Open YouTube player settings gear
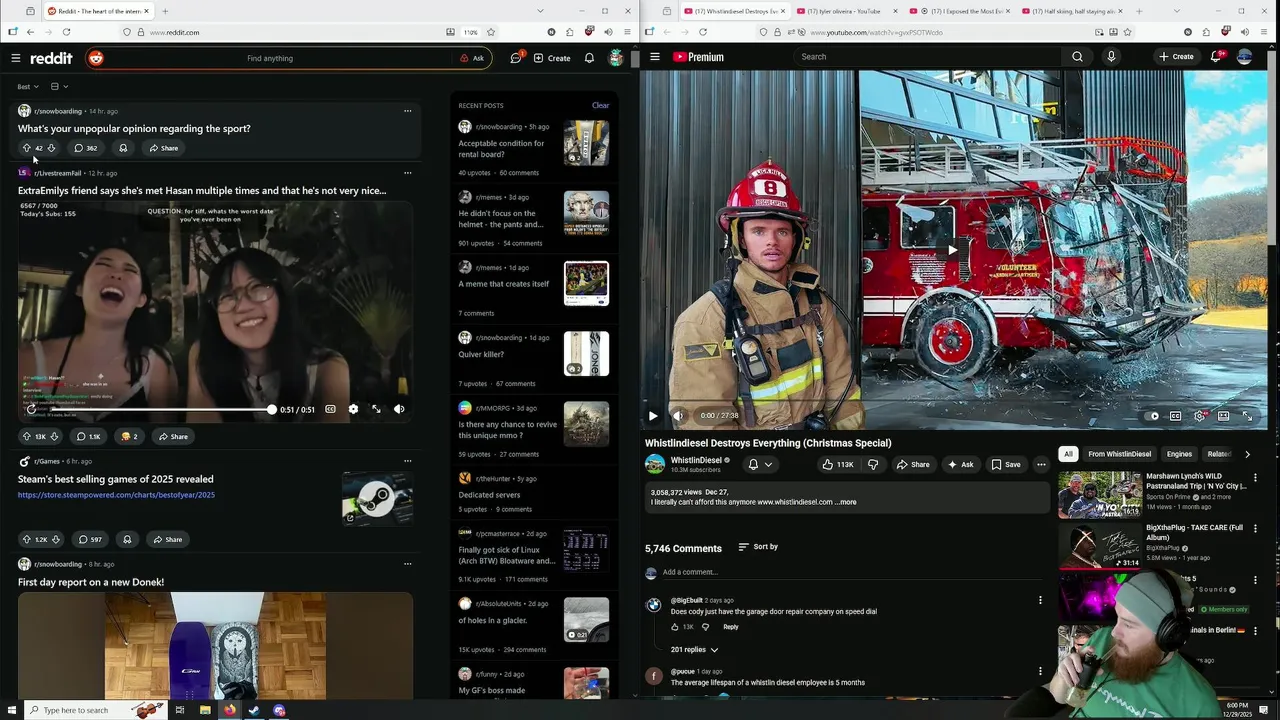The image size is (1280, 720). tap(1199, 416)
